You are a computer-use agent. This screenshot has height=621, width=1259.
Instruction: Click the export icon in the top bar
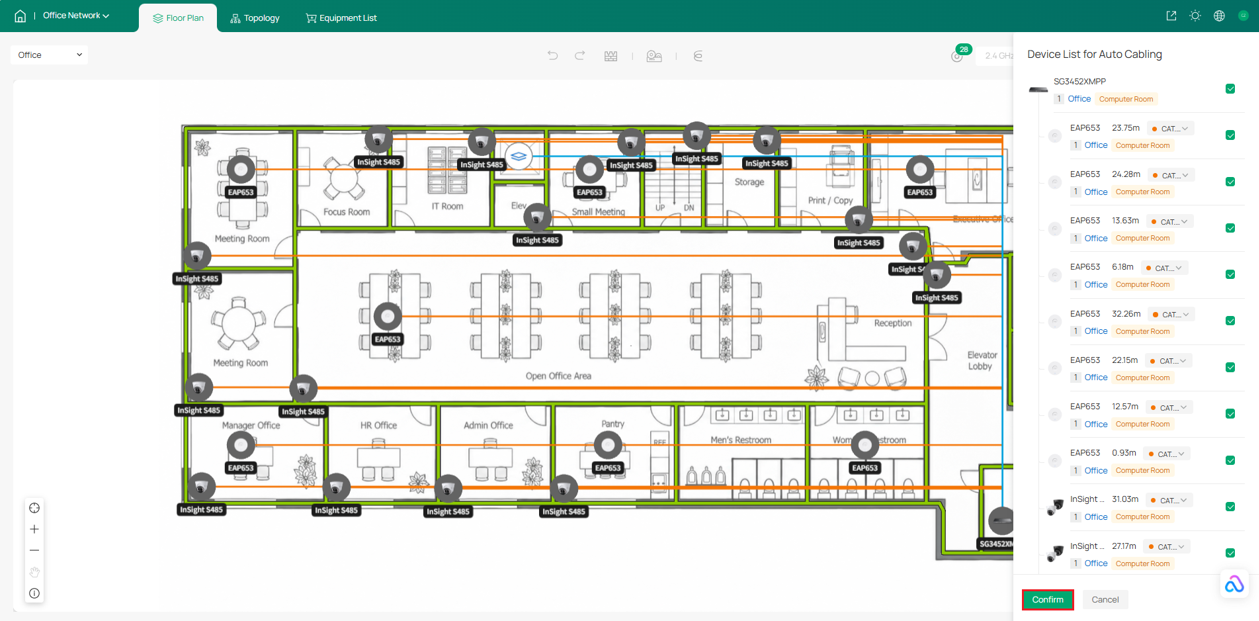(1171, 16)
